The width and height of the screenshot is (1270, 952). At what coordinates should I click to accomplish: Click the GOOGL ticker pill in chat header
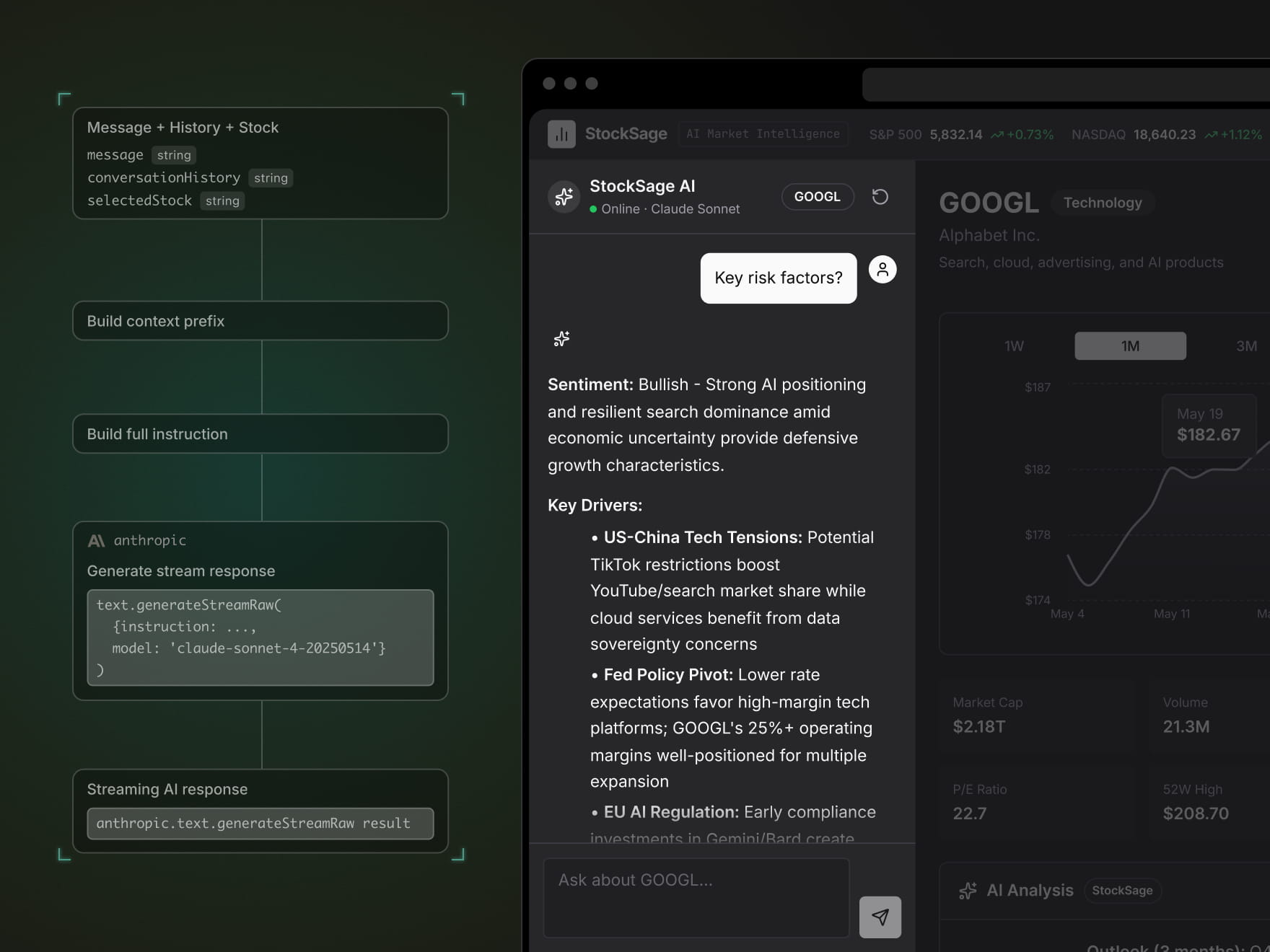818,197
